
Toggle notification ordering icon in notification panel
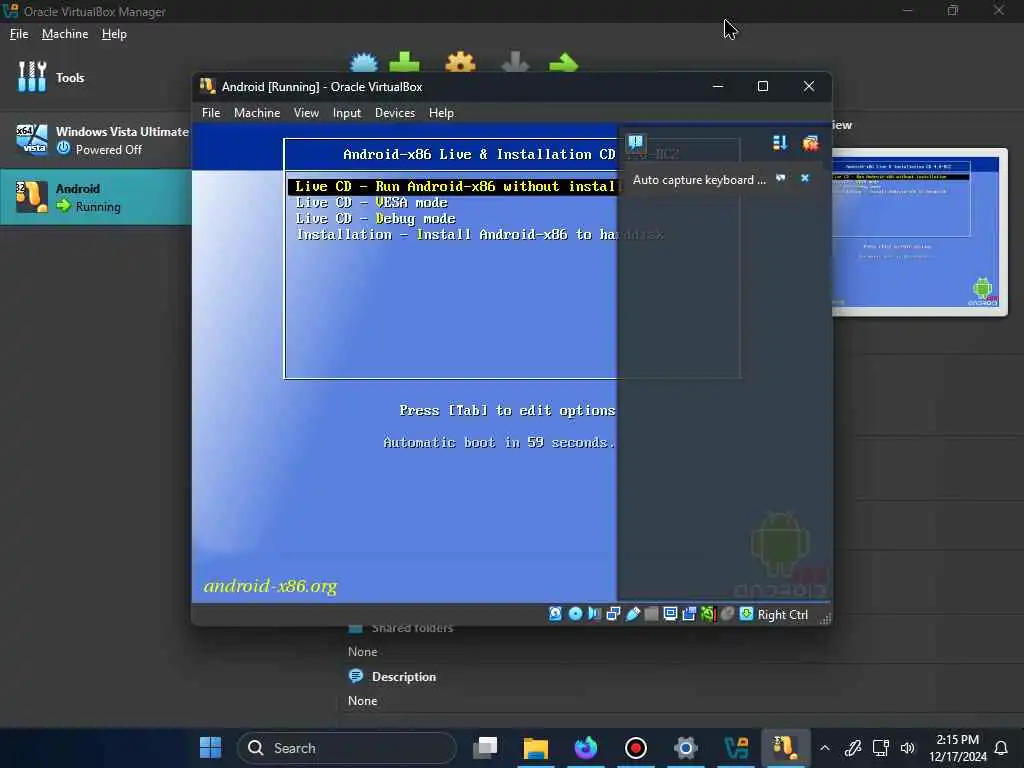click(780, 143)
